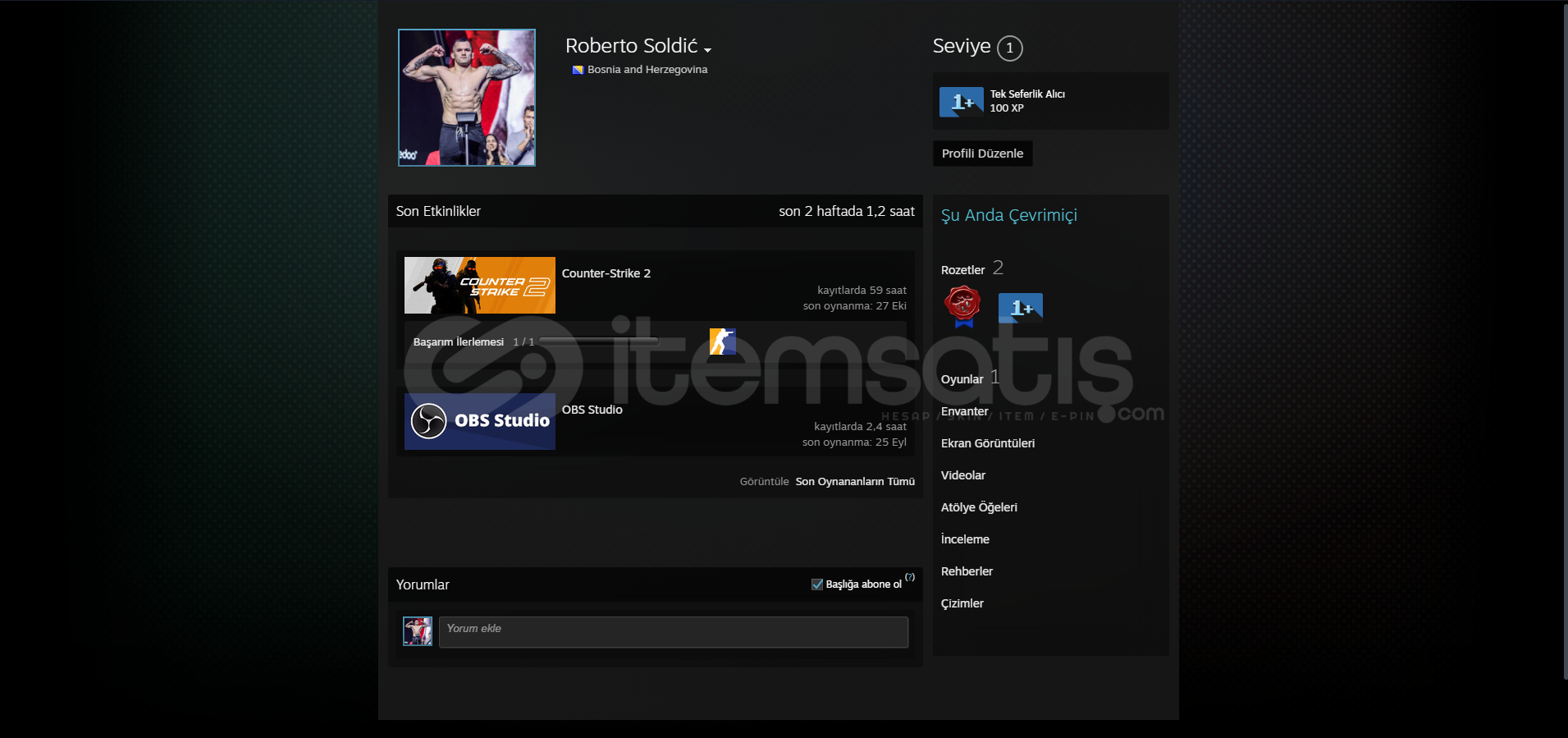Click the Counter-Strike 2 achievement icon
1568x738 pixels.
click(x=722, y=341)
